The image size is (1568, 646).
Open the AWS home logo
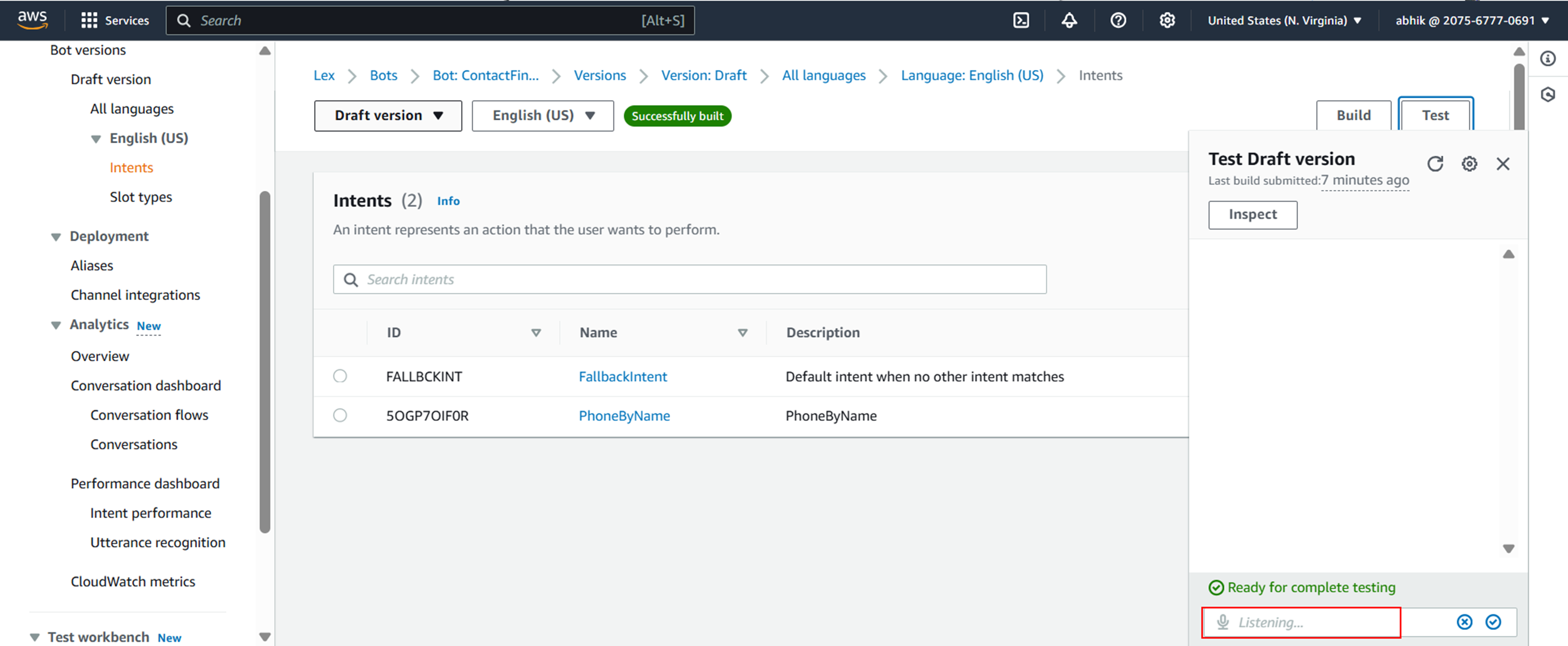click(x=32, y=19)
